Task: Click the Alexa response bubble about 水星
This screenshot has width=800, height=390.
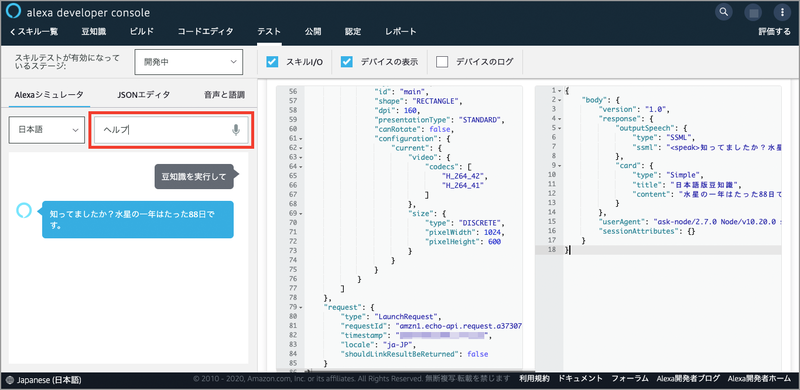Action: tap(138, 220)
